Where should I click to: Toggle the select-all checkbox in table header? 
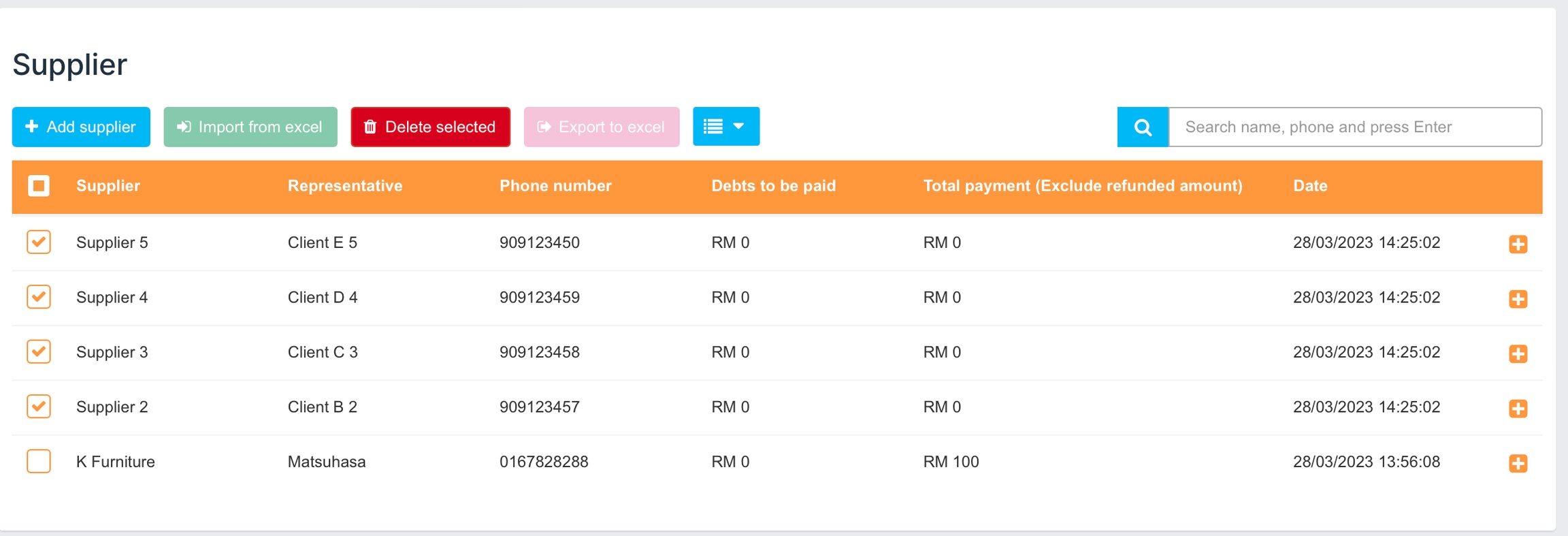39,186
